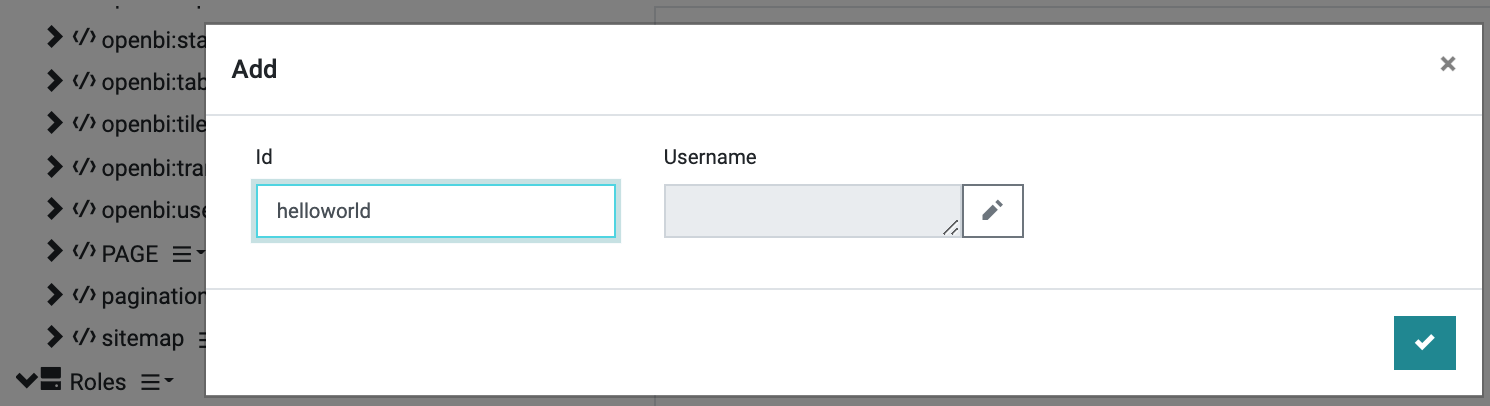
Task: Click the server icon next to Roles
Action: pos(51,381)
